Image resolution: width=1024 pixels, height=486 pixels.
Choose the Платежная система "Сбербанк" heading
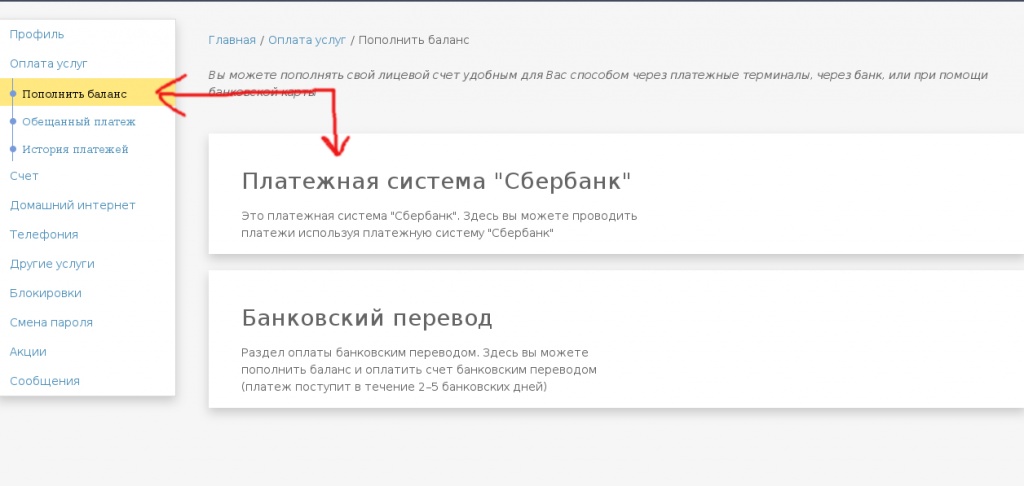pos(437,181)
